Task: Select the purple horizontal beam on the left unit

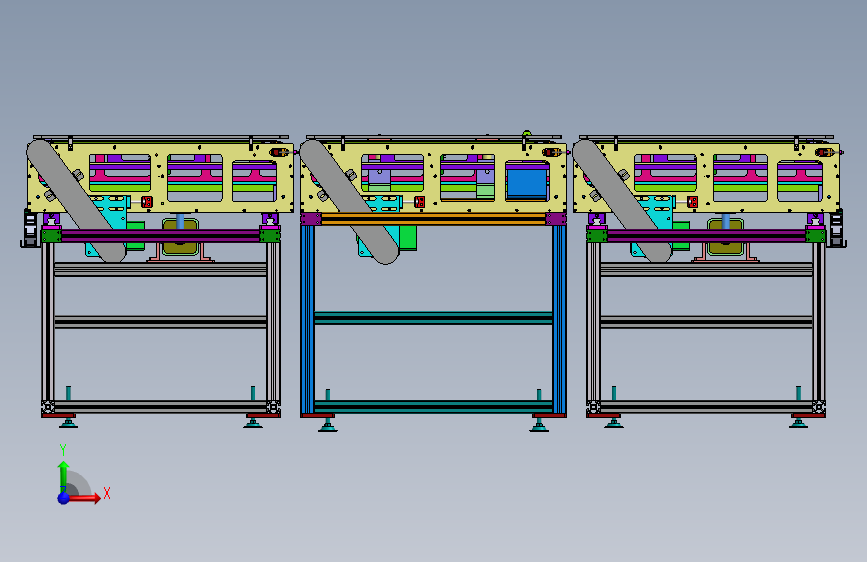Action: [160, 236]
